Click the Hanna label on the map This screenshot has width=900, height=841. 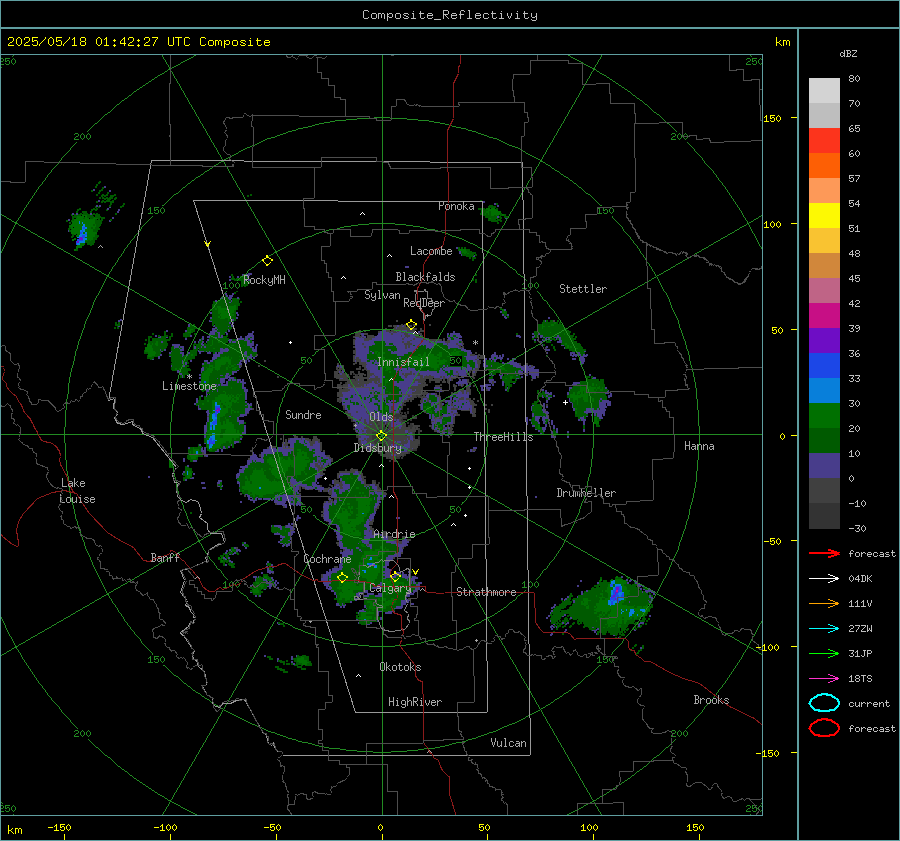pyautogui.click(x=699, y=446)
